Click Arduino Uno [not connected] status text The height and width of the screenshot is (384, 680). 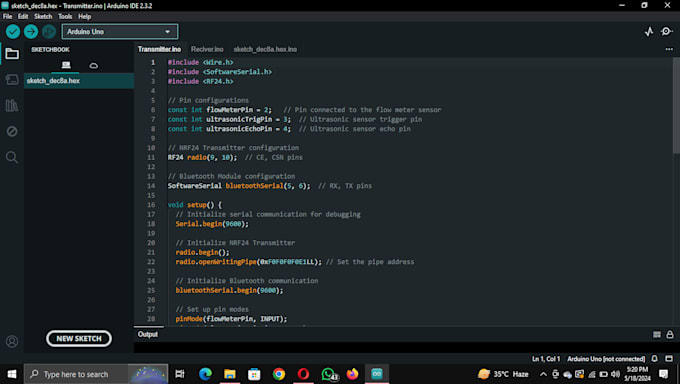606,359
